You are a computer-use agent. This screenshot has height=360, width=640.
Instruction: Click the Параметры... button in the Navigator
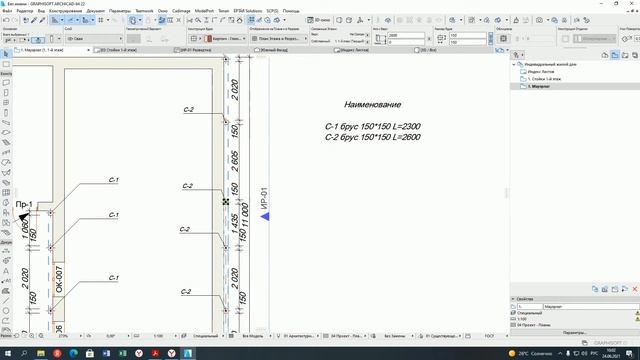[575, 333]
